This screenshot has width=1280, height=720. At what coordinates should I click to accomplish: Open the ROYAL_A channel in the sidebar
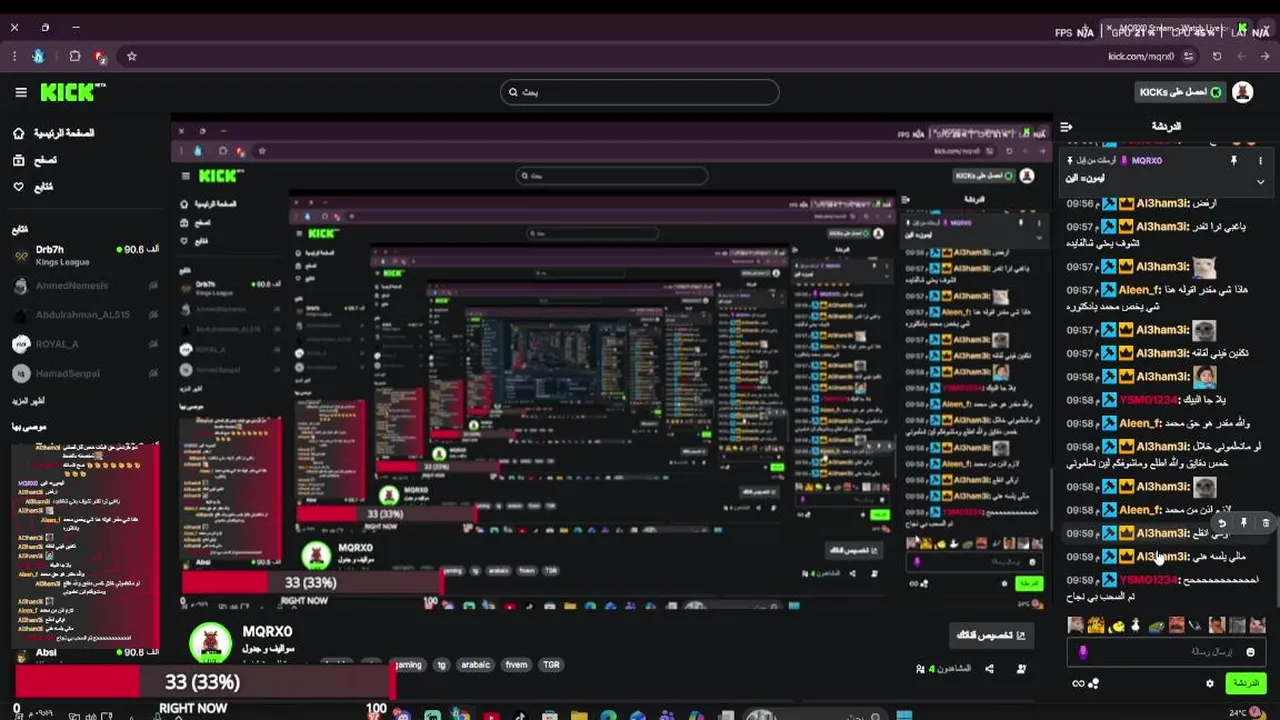tap(85, 344)
